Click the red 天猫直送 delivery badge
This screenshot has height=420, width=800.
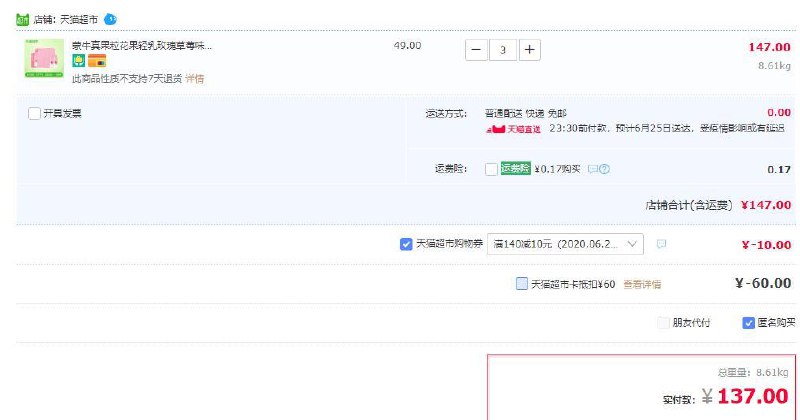pyautogui.click(x=513, y=129)
